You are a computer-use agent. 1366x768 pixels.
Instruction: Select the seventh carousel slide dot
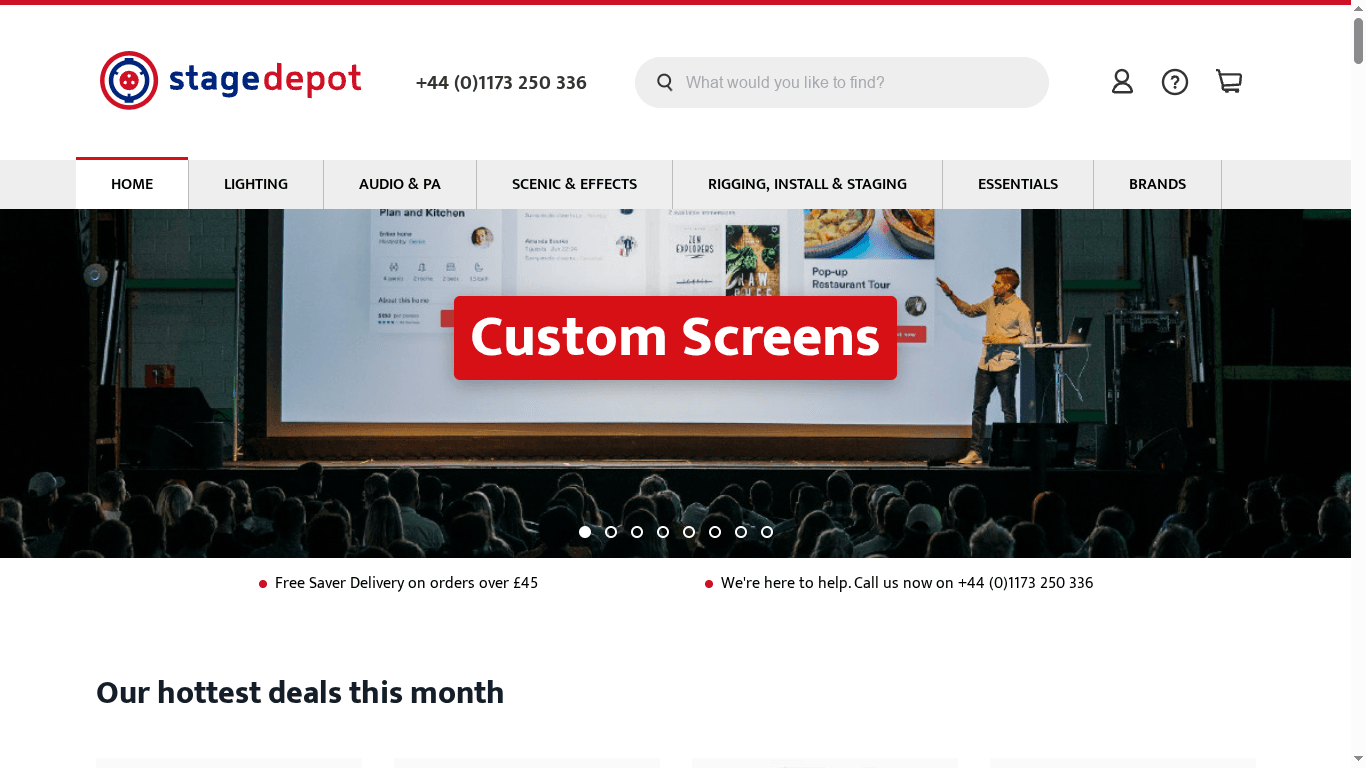(741, 532)
